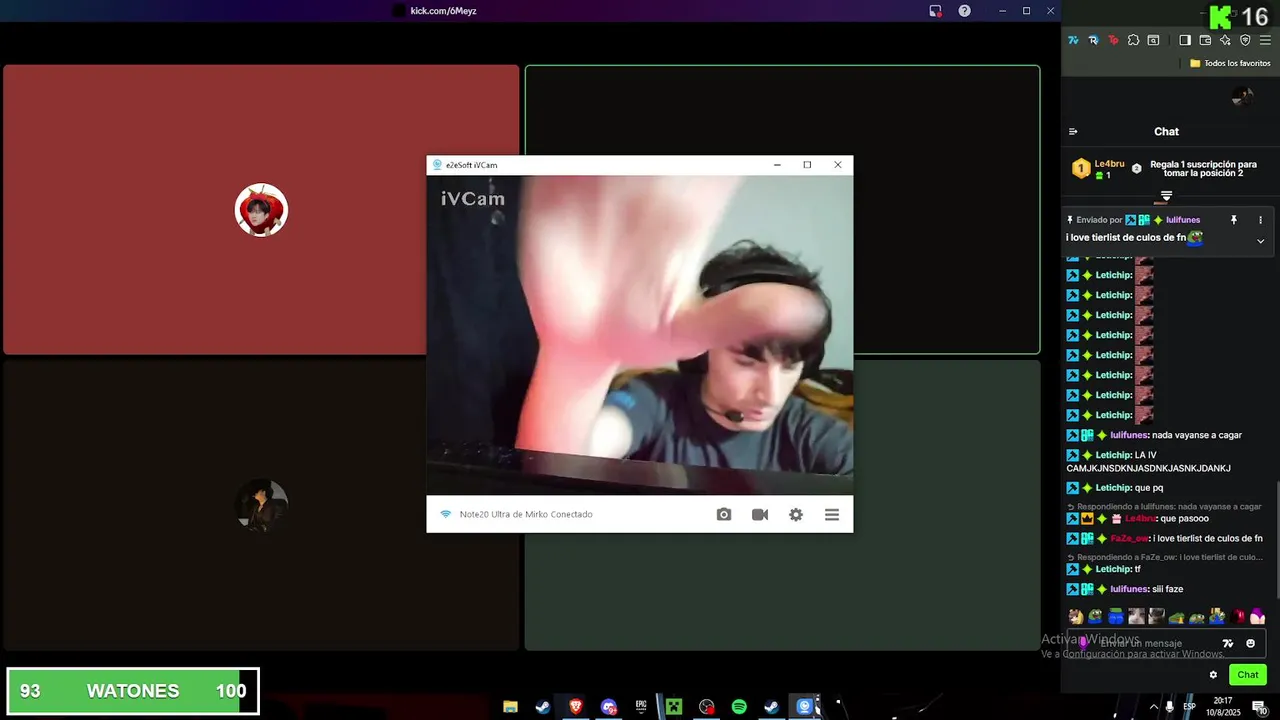The height and width of the screenshot is (720, 1280).
Task: Click the Le4bru top gifter entry
Action: click(x=1098, y=169)
